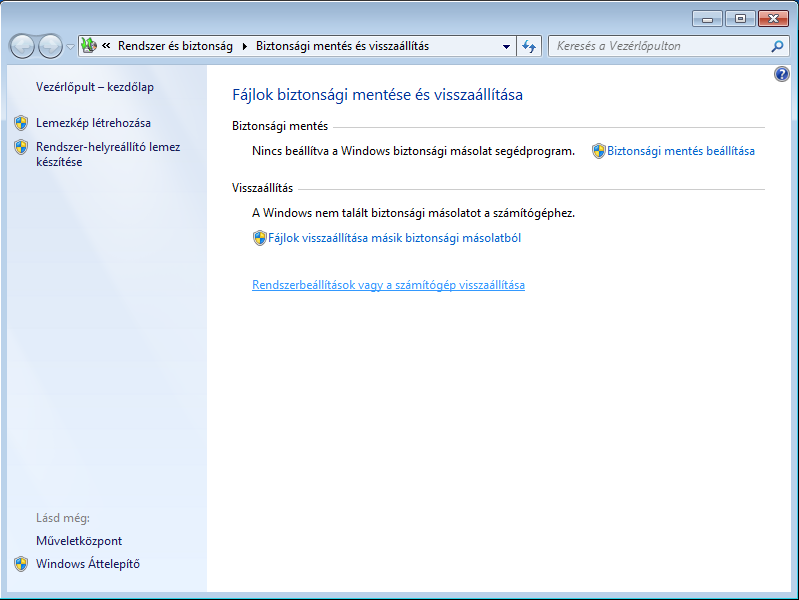Open Műveletközpont link
This screenshot has width=799, height=600.
79,541
